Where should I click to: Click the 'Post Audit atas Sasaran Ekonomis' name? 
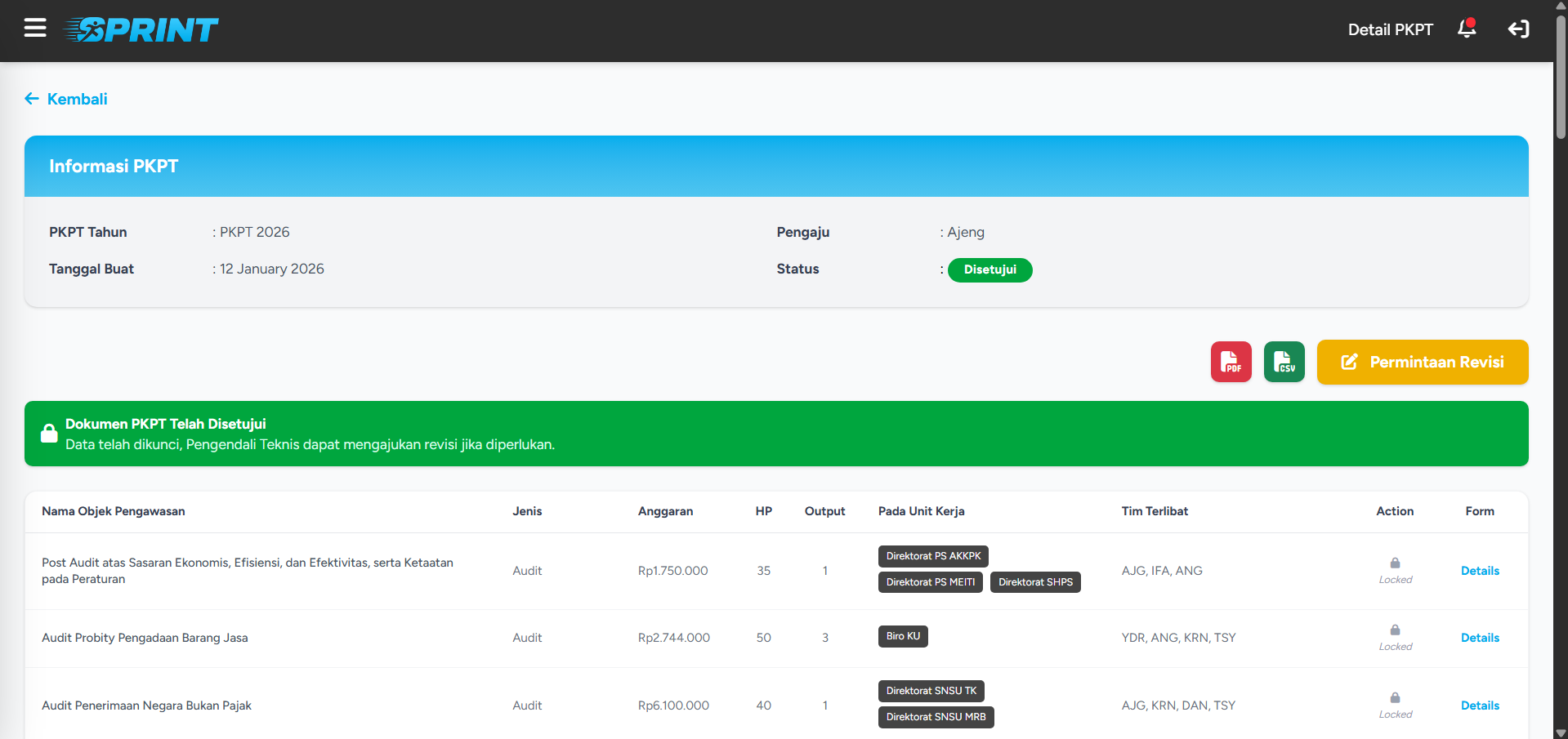click(x=248, y=571)
